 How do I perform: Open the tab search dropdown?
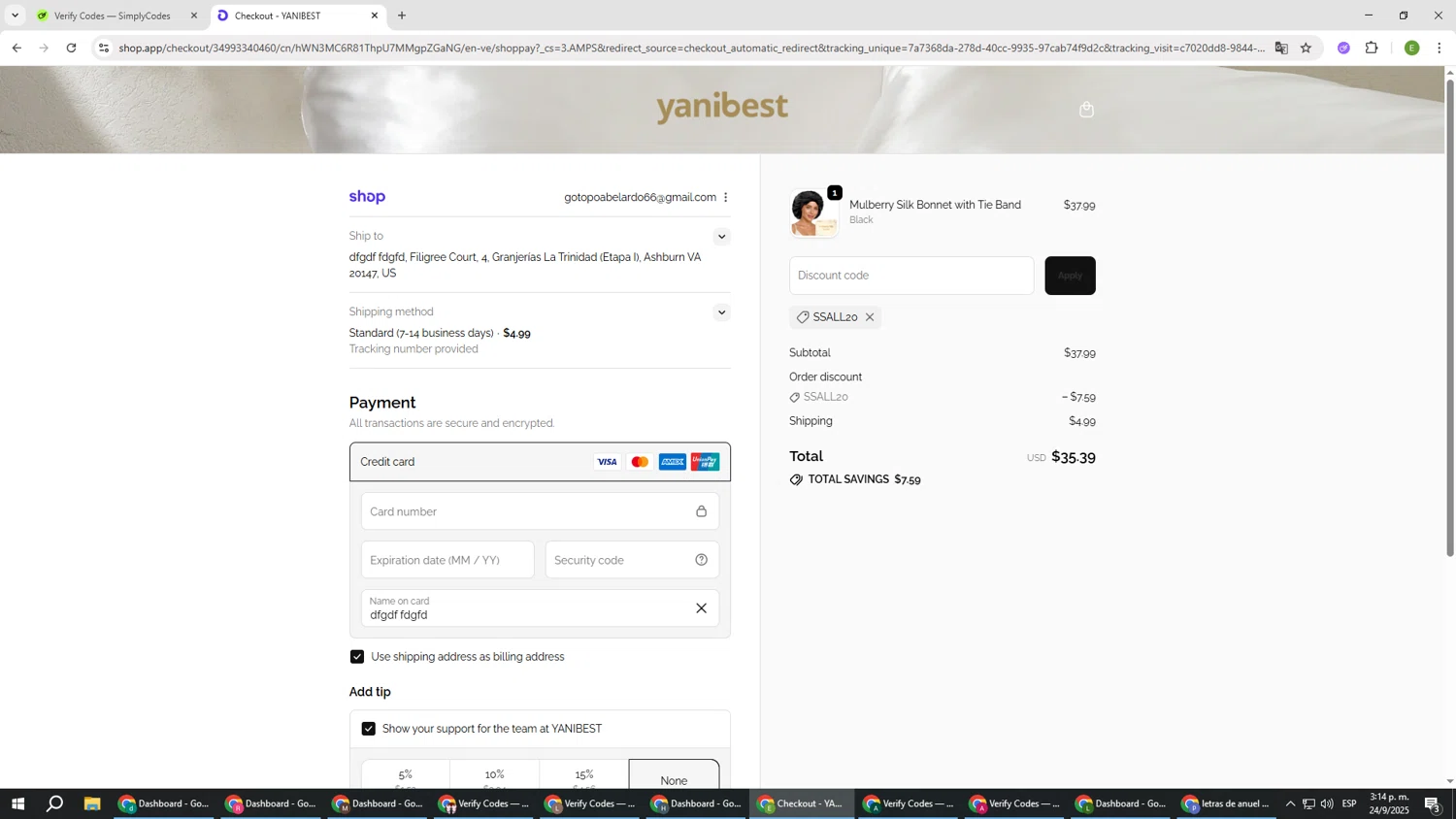pyautogui.click(x=15, y=16)
